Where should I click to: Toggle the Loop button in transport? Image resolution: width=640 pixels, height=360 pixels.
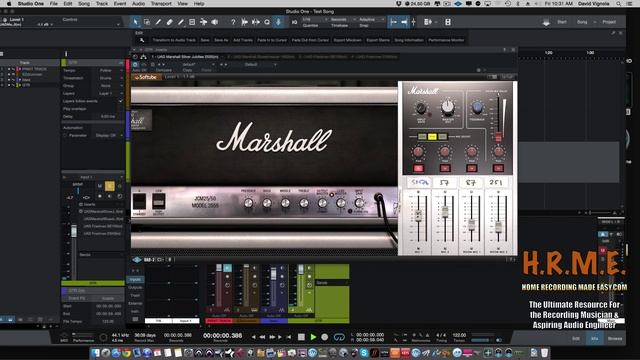click(x=339, y=337)
